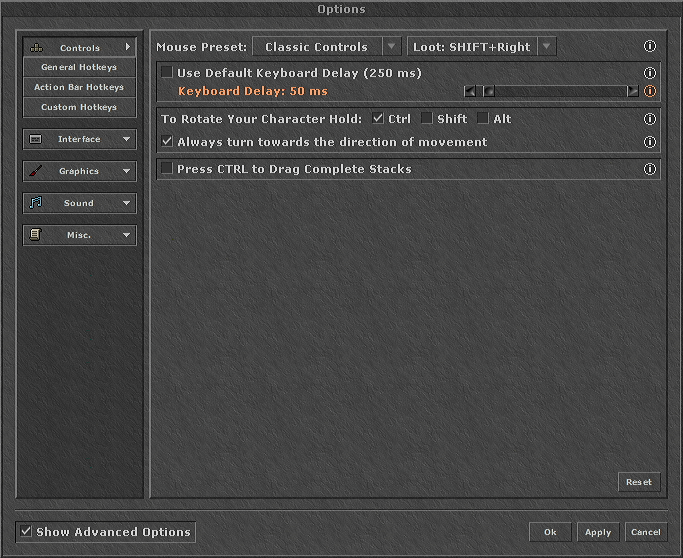This screenshot has height=558, width=683.
Task: Collapse the Controls category arrow
Action: coord(128,47)
